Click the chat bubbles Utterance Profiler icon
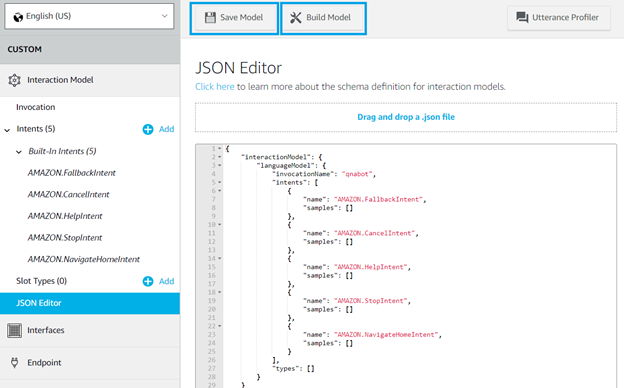The height and width of the screenshot is (388, 624). (522, 18)
